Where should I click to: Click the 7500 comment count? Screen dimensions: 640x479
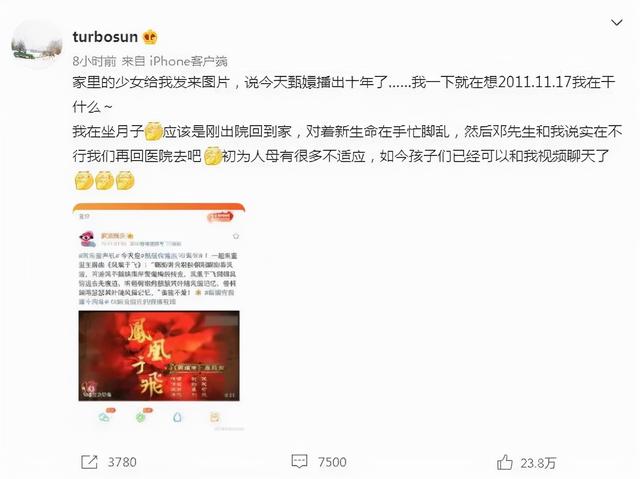pos(332,462)
